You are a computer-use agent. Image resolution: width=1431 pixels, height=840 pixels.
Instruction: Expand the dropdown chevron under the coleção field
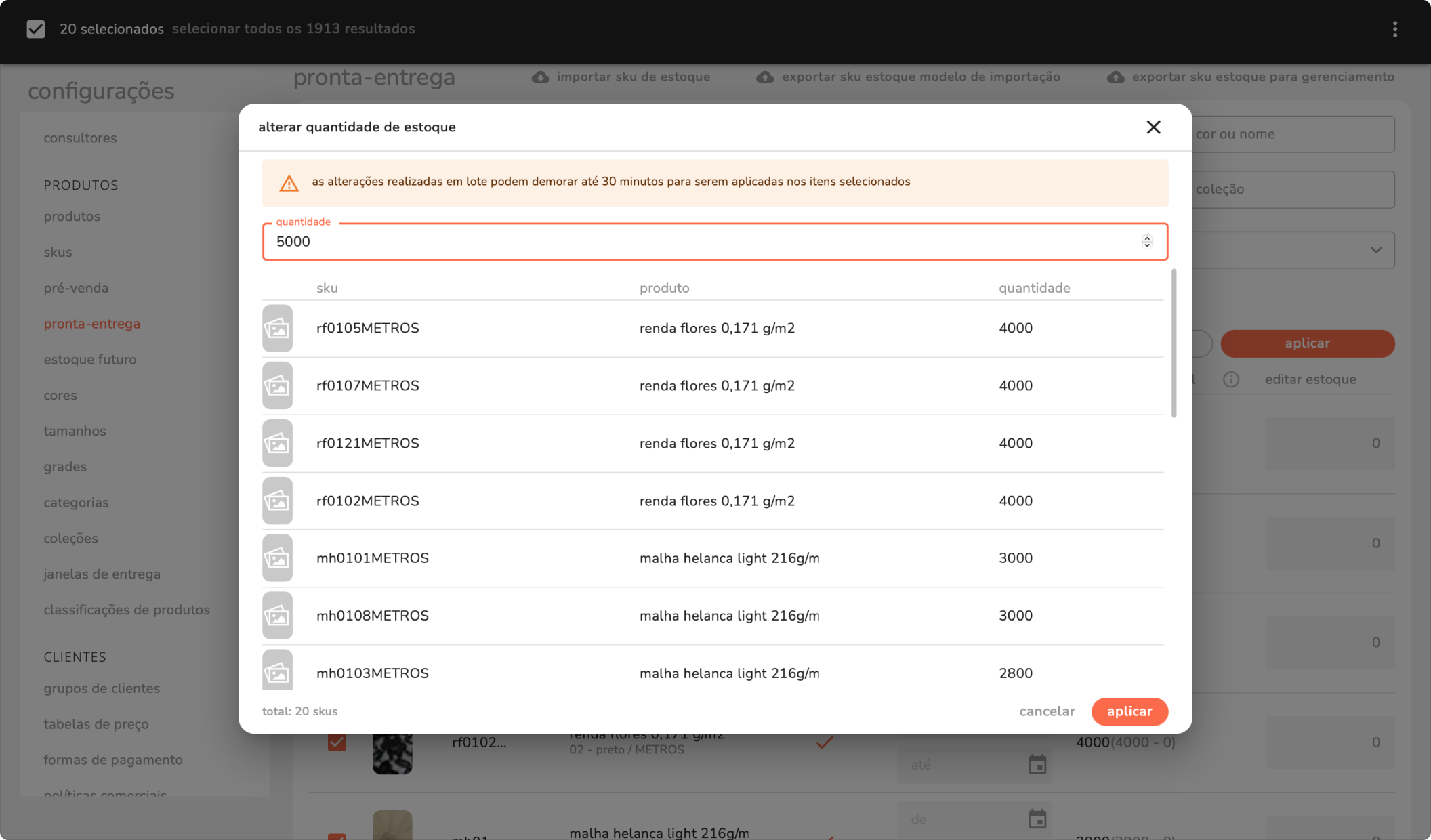(1375, 250)
